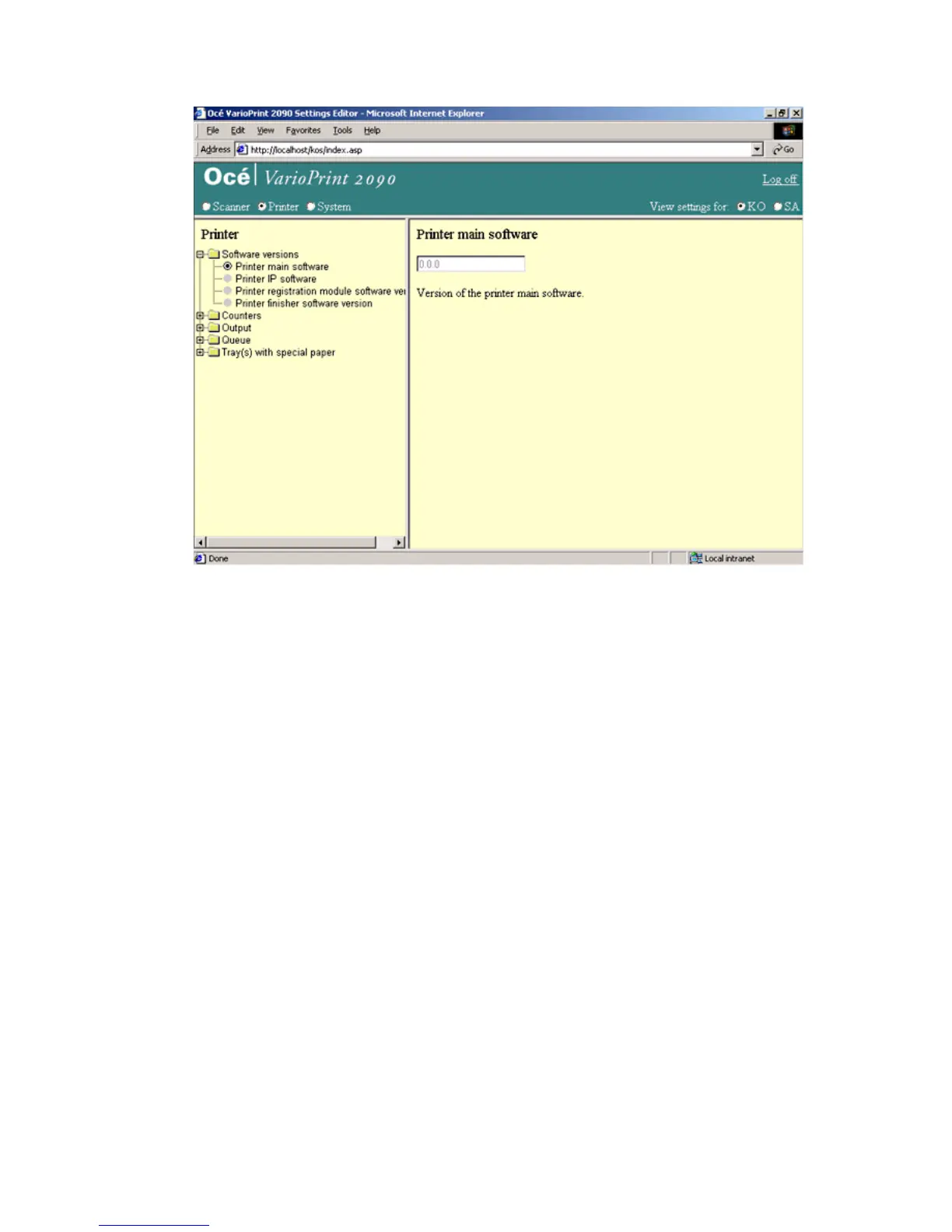Click the Tray(s) with special paper label

[x=278, y=352]
